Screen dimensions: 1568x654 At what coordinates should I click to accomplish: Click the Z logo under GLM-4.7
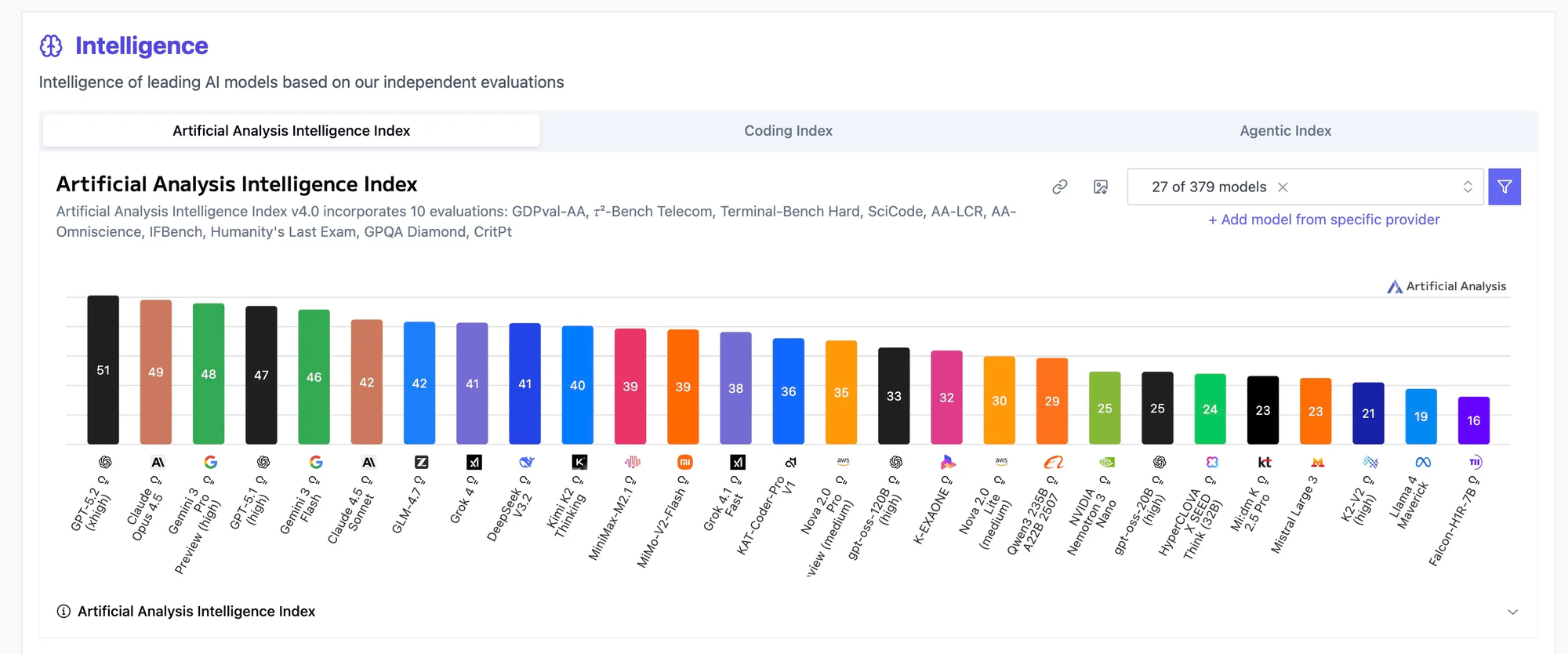point(421,463)
